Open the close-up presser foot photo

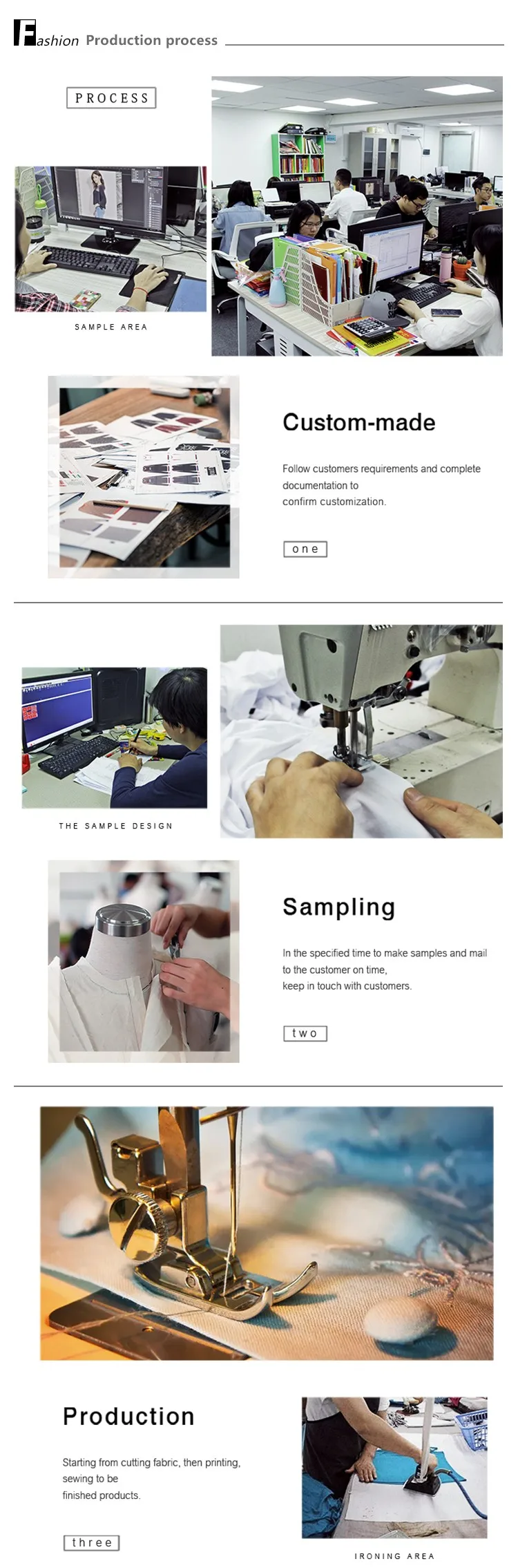[x=267, y=1234]
